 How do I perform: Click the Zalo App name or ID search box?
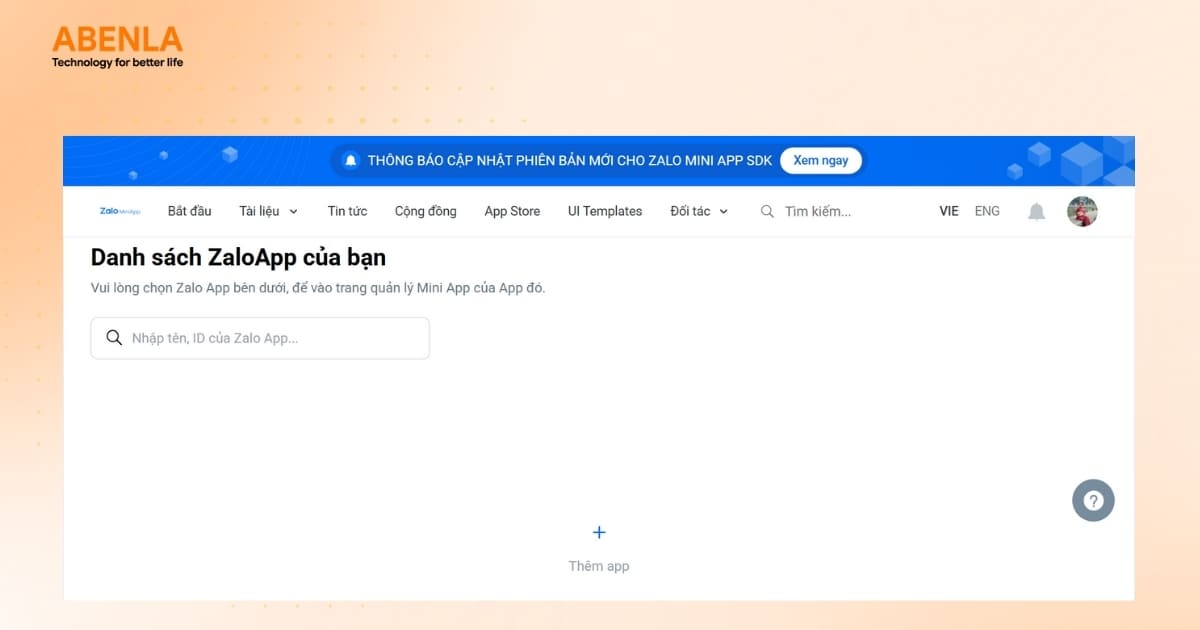pos(260,338)
